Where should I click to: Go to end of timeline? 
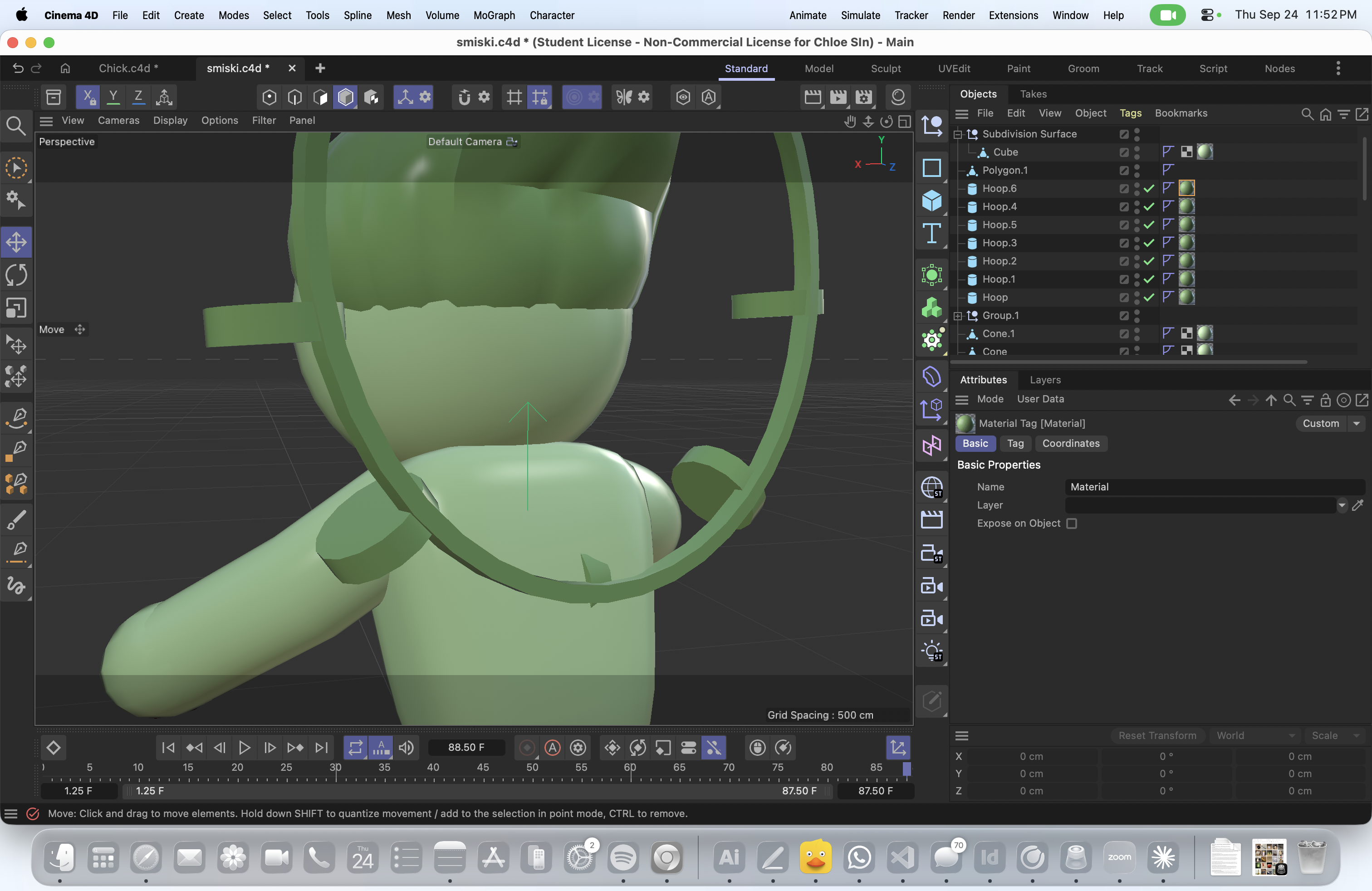[322, 748]
